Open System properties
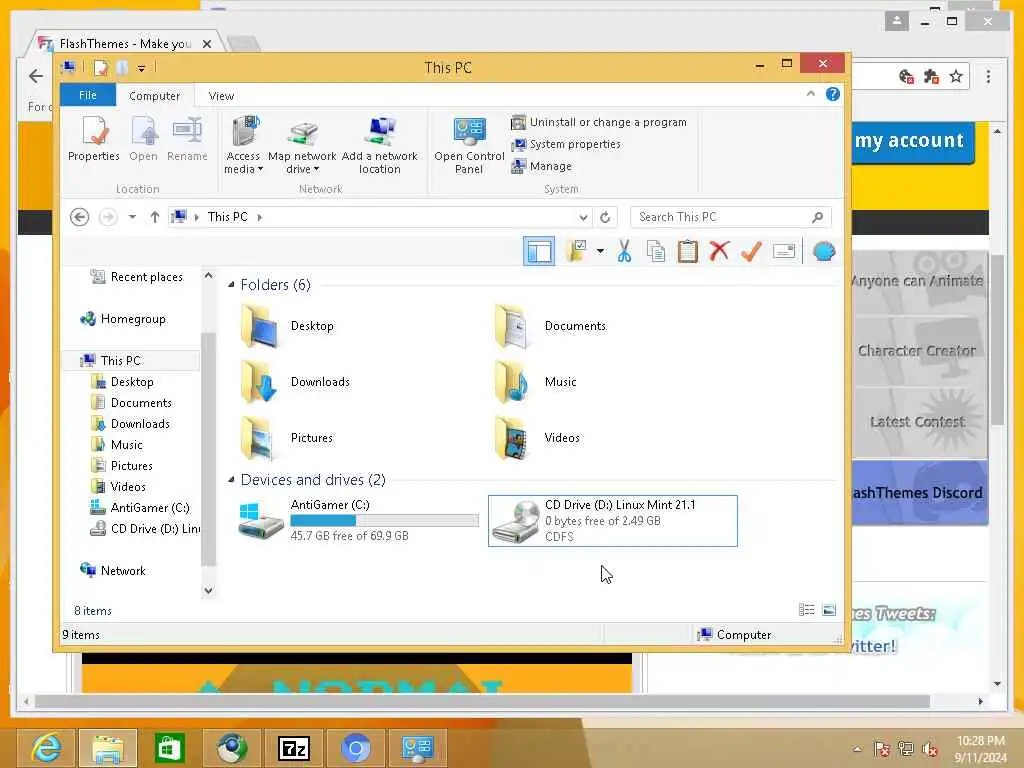1024x768 pixels. click(566, 144)
